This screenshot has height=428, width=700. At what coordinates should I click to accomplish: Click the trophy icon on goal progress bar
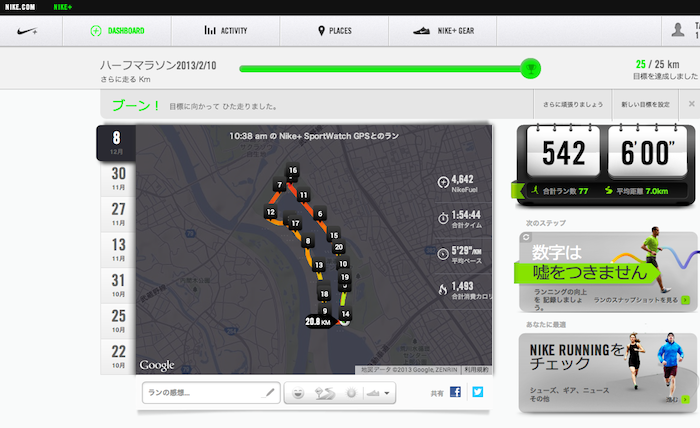point(530,69)
